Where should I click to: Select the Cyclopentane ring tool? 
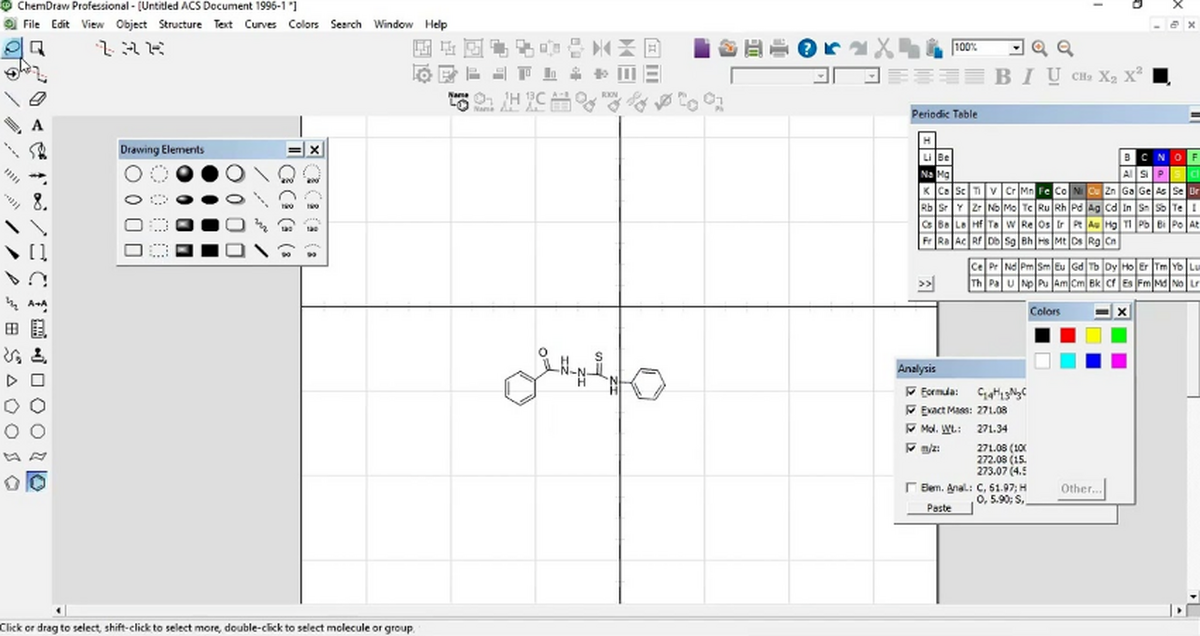pos(12,406)
